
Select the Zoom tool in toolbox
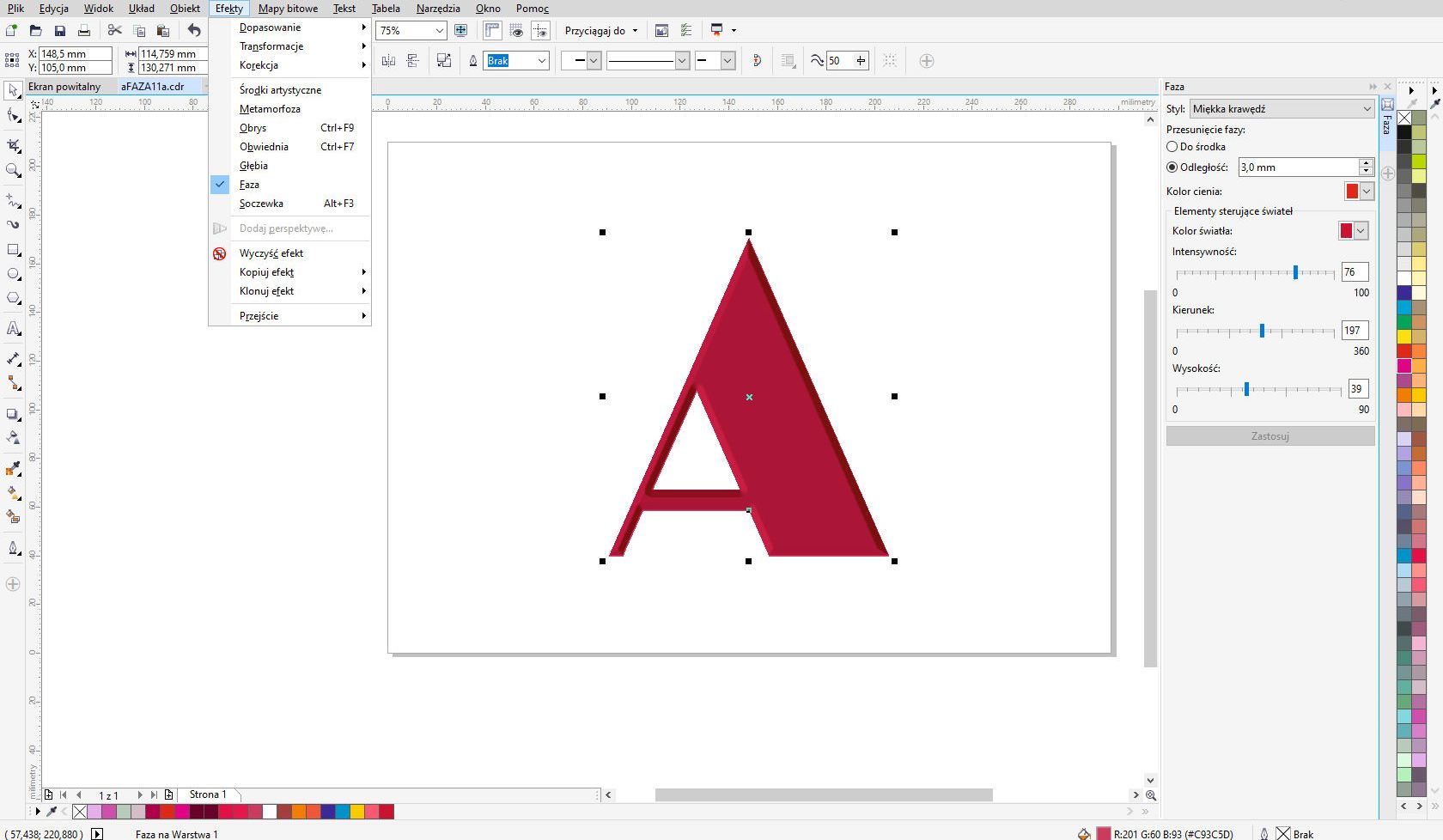[x=13, y=171]
